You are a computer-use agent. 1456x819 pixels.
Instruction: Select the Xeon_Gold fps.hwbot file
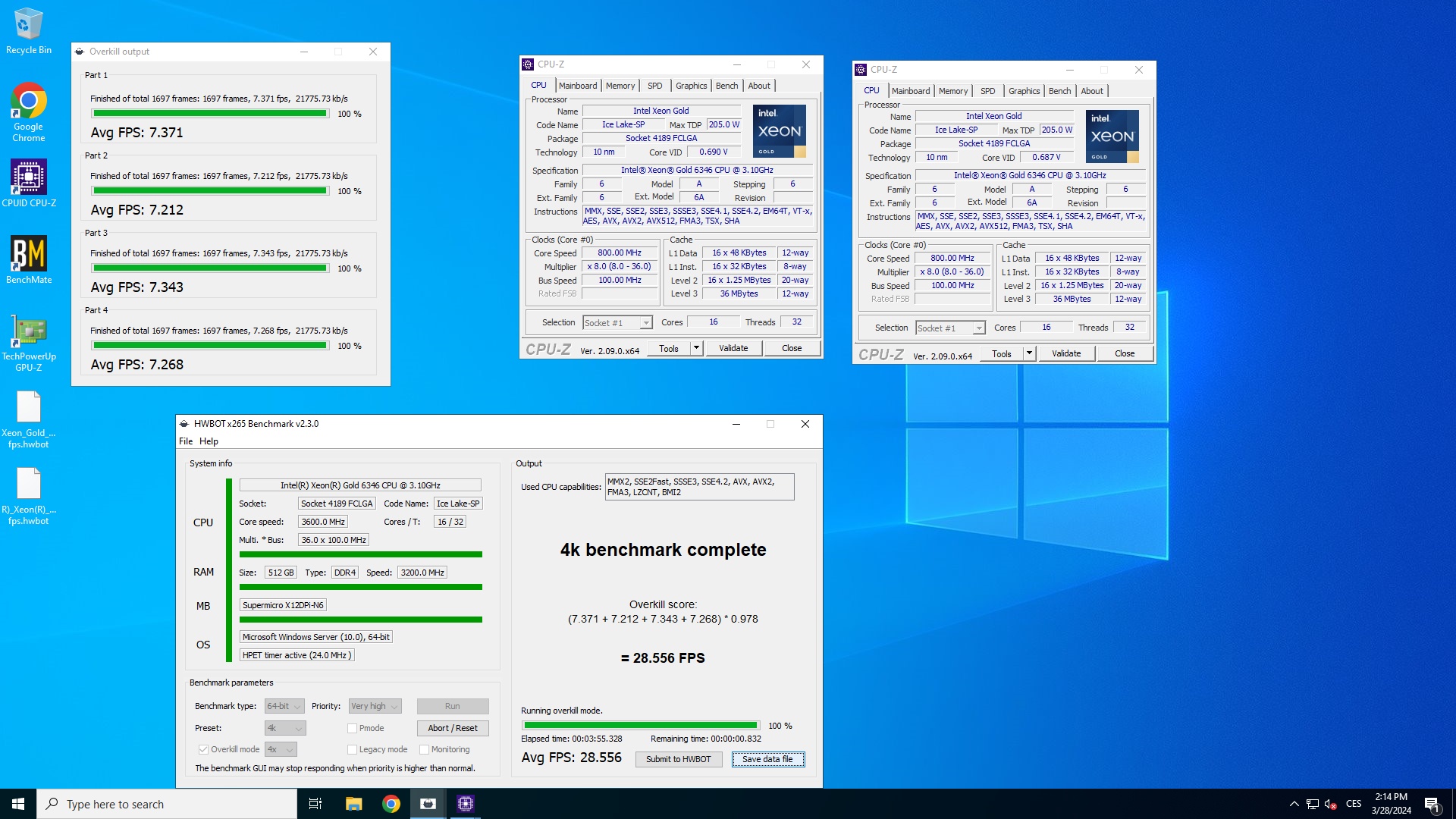pos(29,419)
